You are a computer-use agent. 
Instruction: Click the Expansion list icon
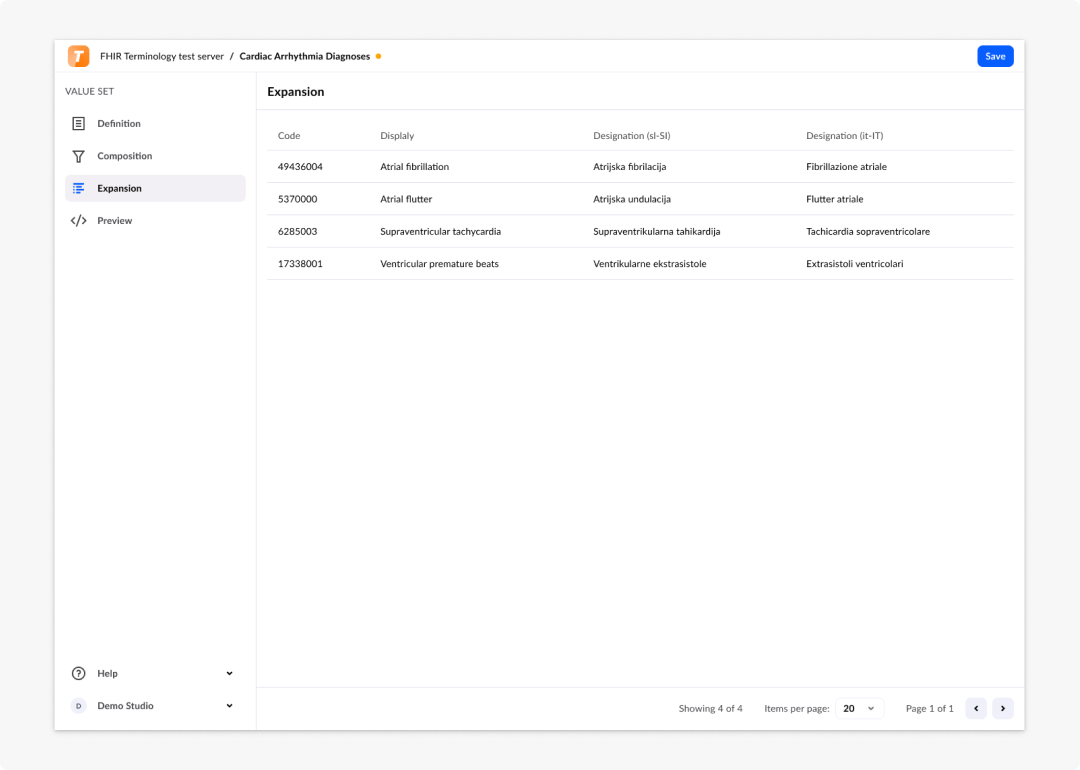click(79, 188)
